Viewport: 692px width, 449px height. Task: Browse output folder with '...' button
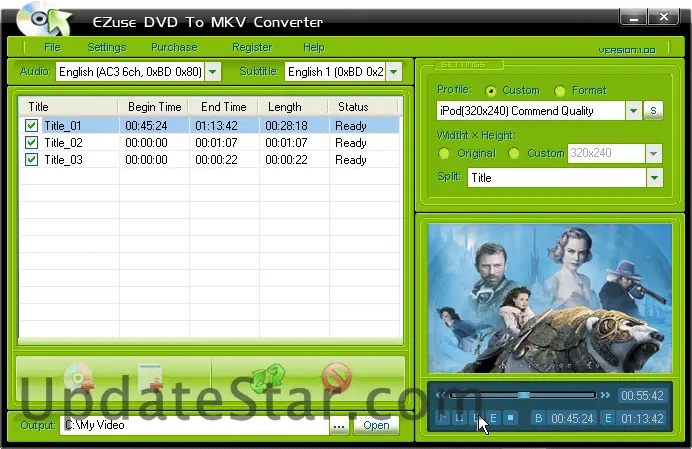click(x=339, y=426)
